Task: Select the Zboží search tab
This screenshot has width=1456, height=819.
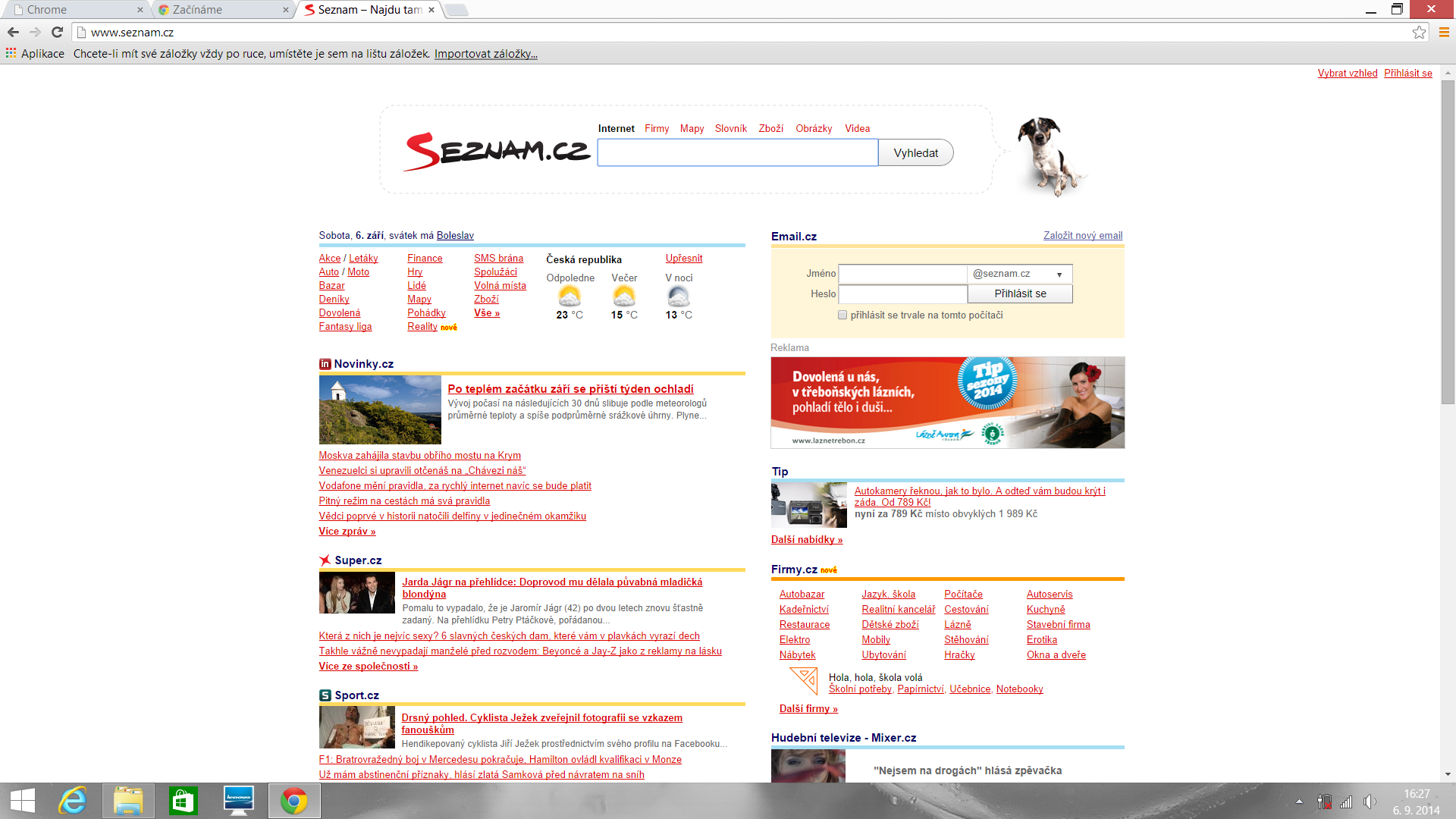Action: click(x=771, y=129)
